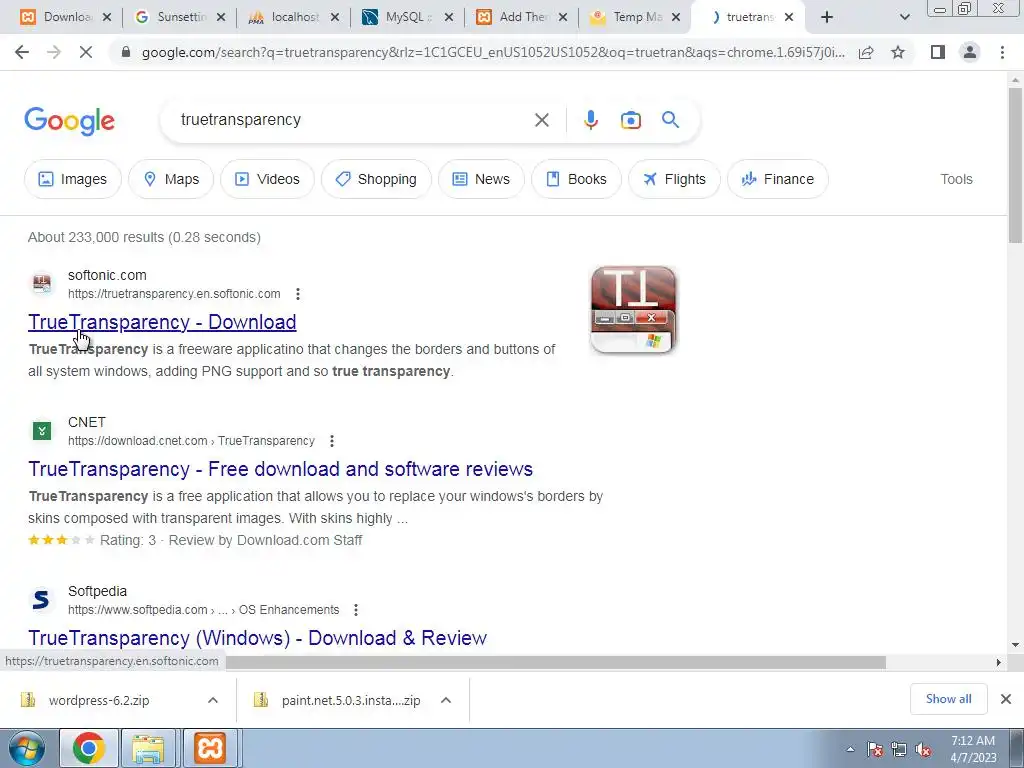
Task: Open network status tray icon
Action: pyautogui.click(x=899, y=749)
